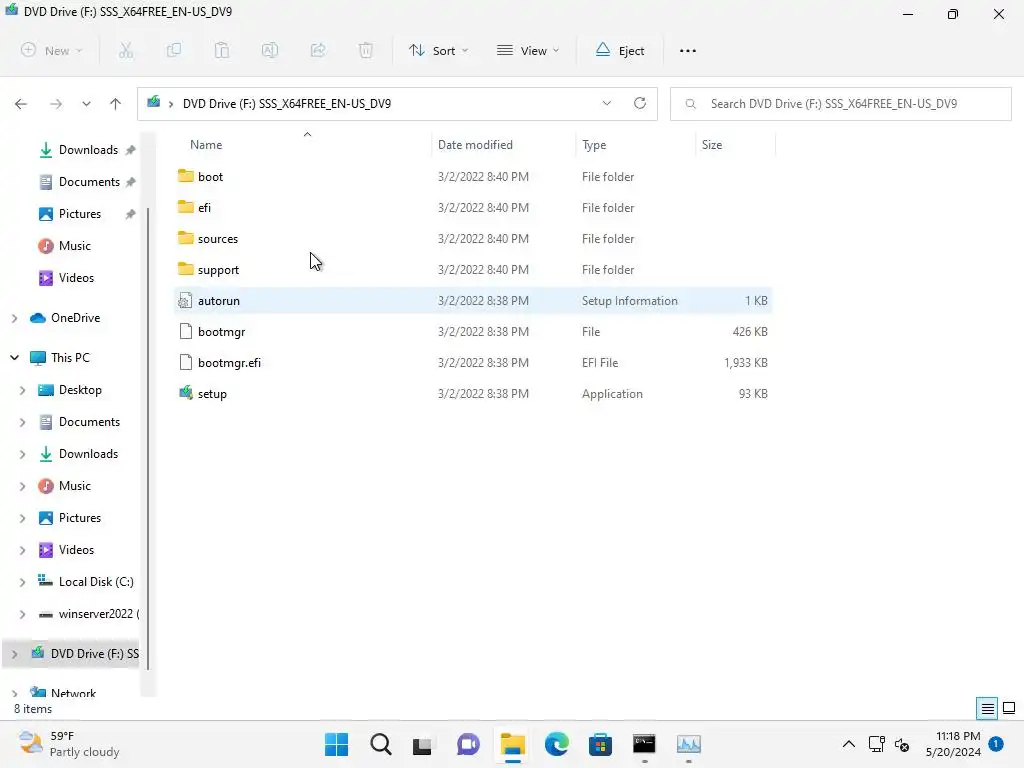Click the navigation pane scrollbar
This screenshot has width=1024, height=768.
(x=148, y=438)
